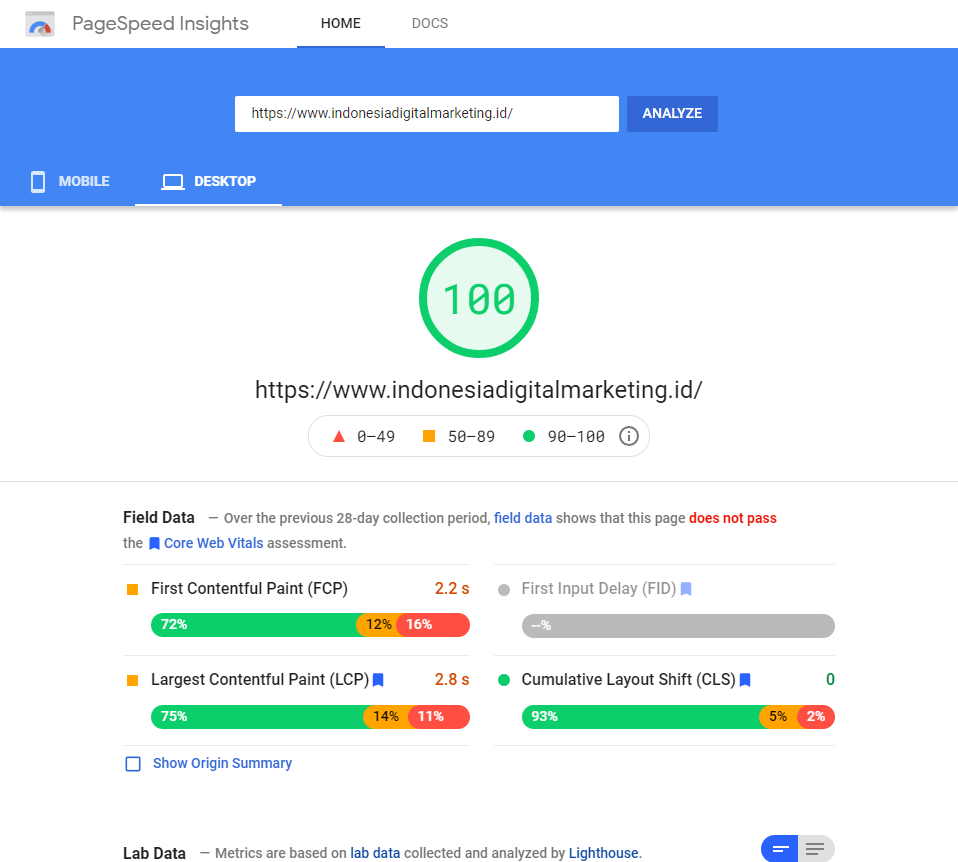Click bookmark icon beside Cumulative Layout Shift

[x=745, y=680]
